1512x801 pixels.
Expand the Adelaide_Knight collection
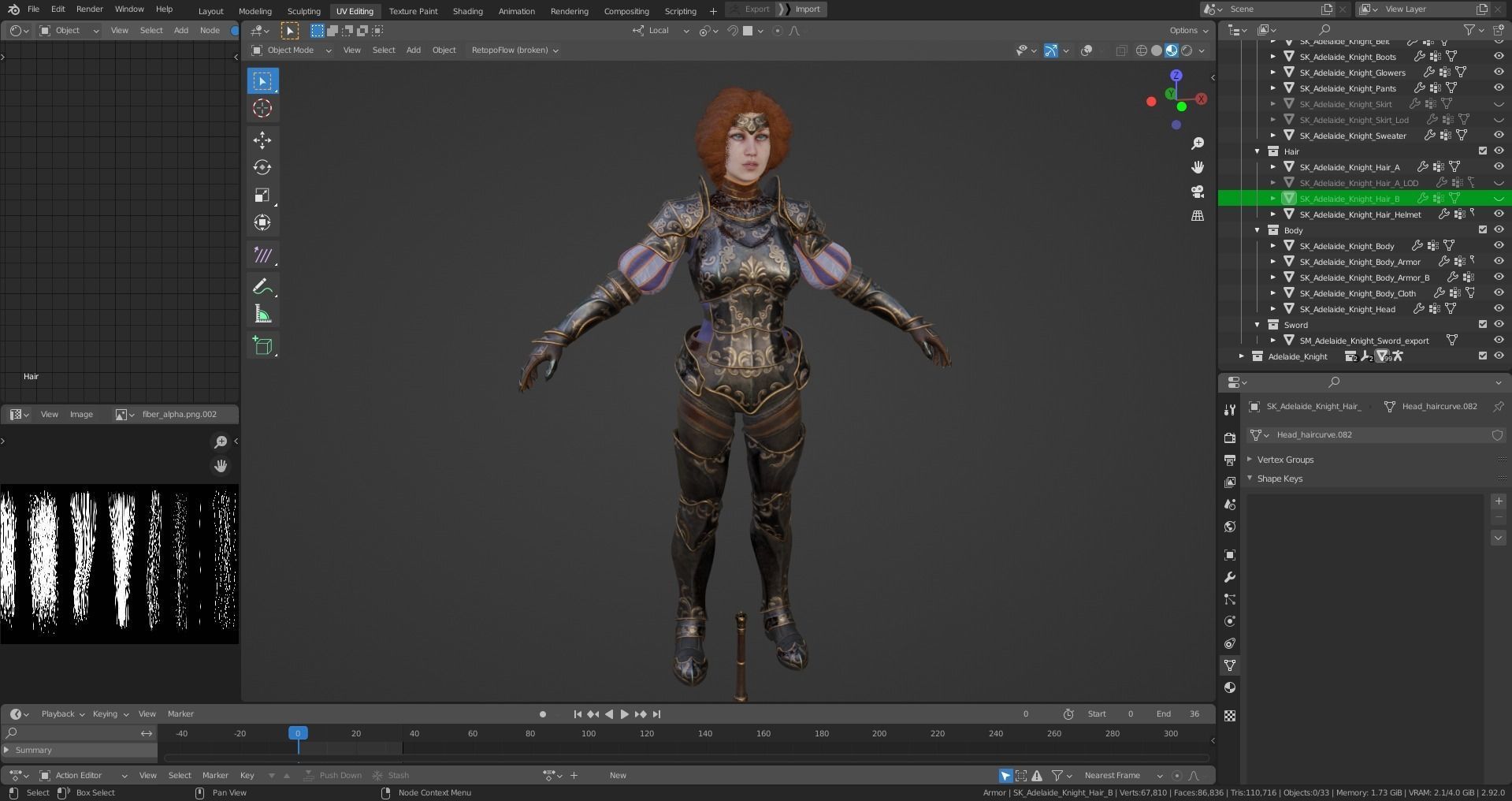click(x=1242, y=356)
